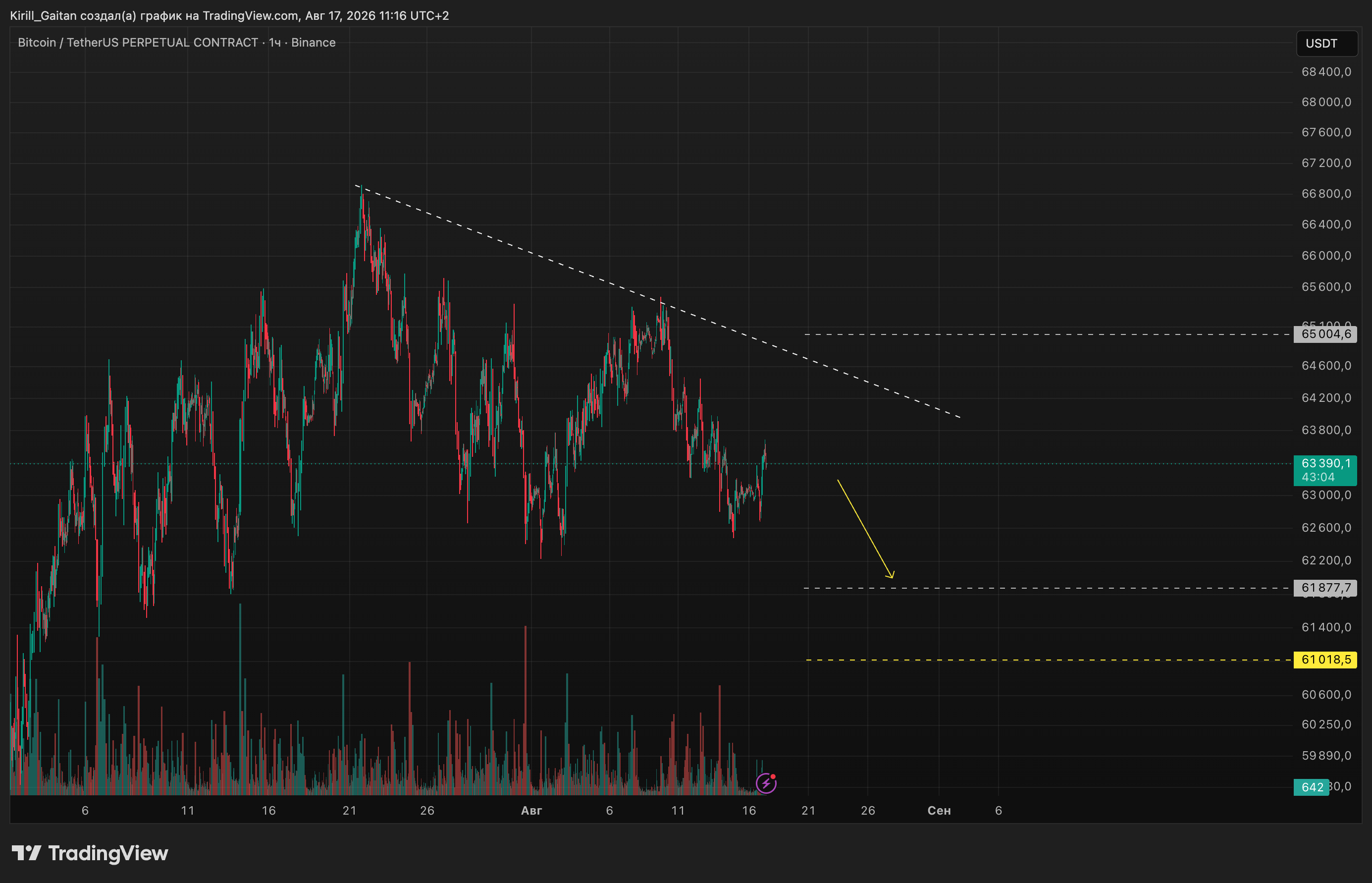This screenshot has height=883, width=1372.
Task: Click the TradingView logo
Action: coord(90,853)
